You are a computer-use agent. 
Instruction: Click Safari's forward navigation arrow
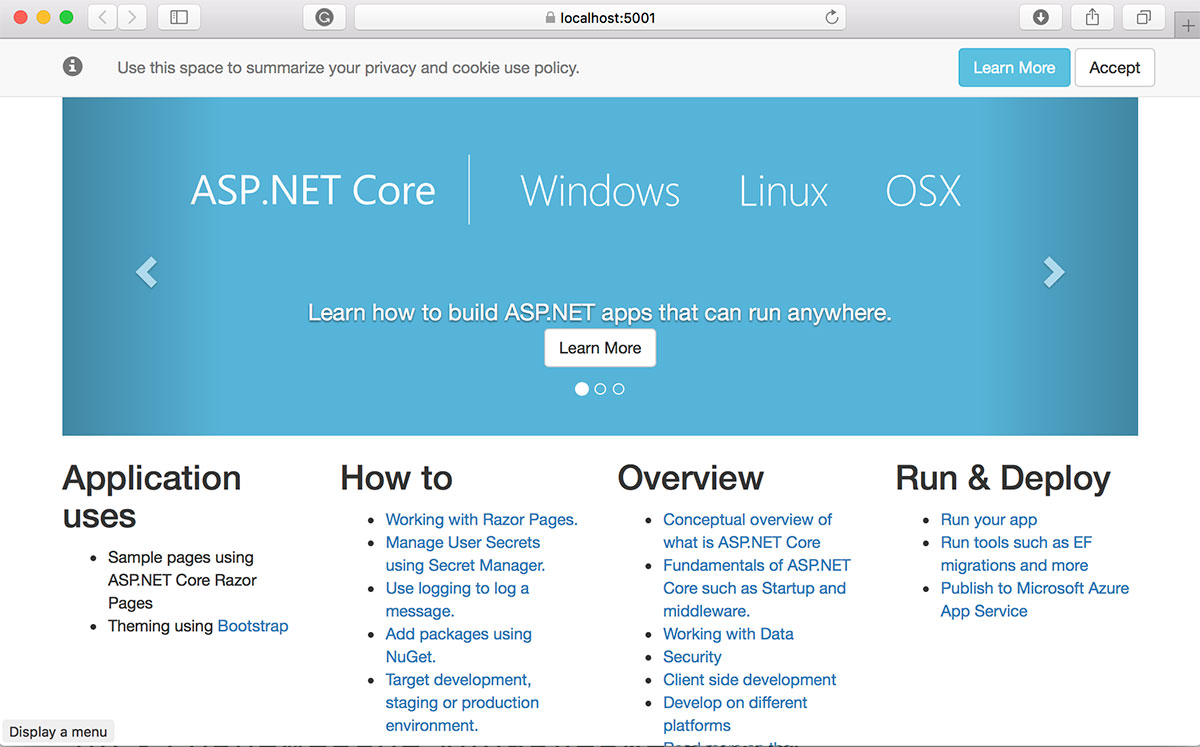(133, 17)
